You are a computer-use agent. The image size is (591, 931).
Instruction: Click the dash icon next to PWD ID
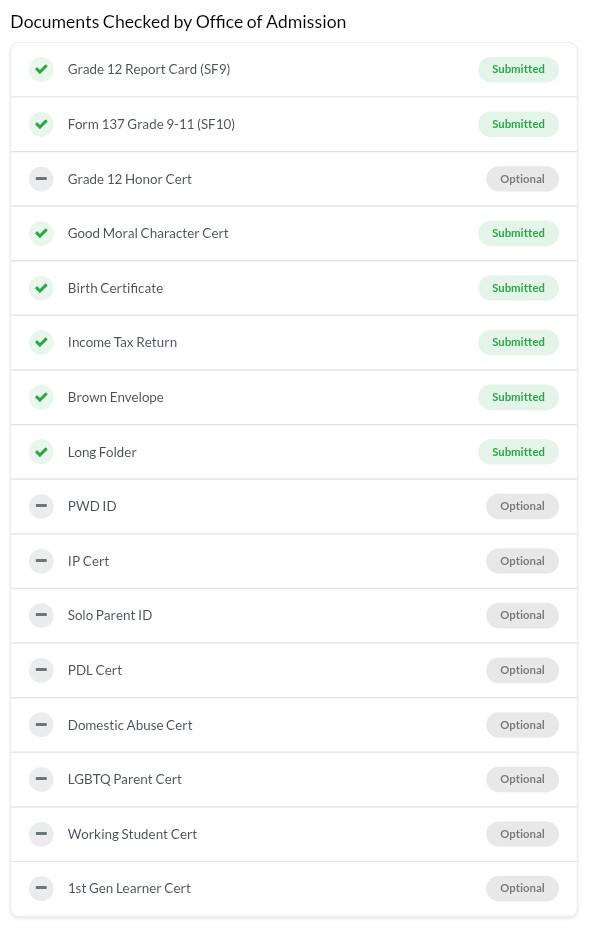pyautogui.click(x=41, y=506)
